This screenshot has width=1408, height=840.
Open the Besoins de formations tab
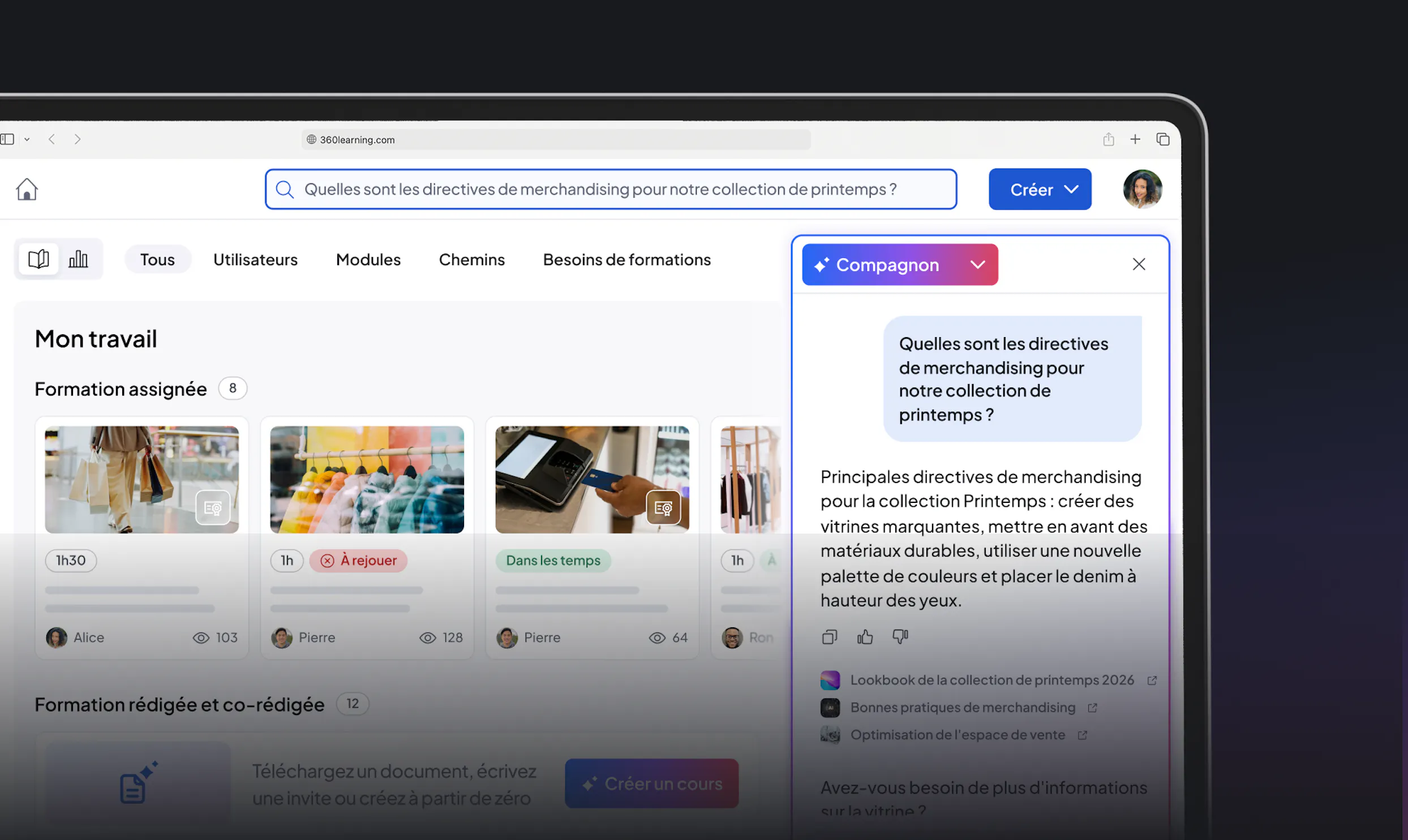click(x=626, y=259)
